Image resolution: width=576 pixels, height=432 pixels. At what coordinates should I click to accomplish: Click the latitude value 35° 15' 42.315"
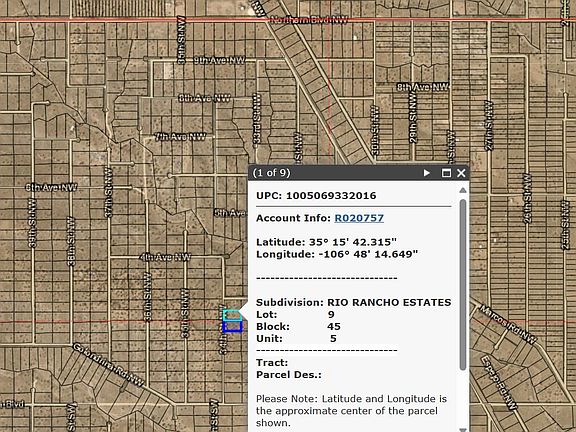tap(353, 242)
